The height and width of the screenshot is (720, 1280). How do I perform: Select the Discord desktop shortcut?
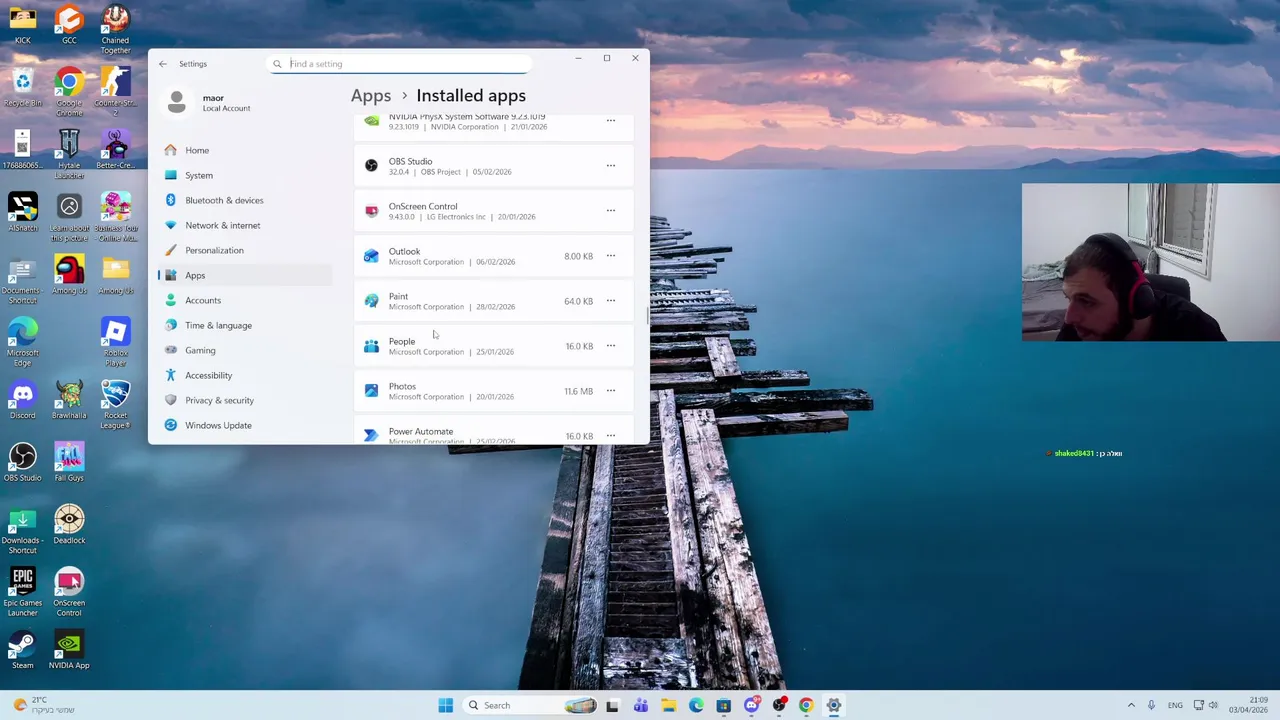pos(22,400)
